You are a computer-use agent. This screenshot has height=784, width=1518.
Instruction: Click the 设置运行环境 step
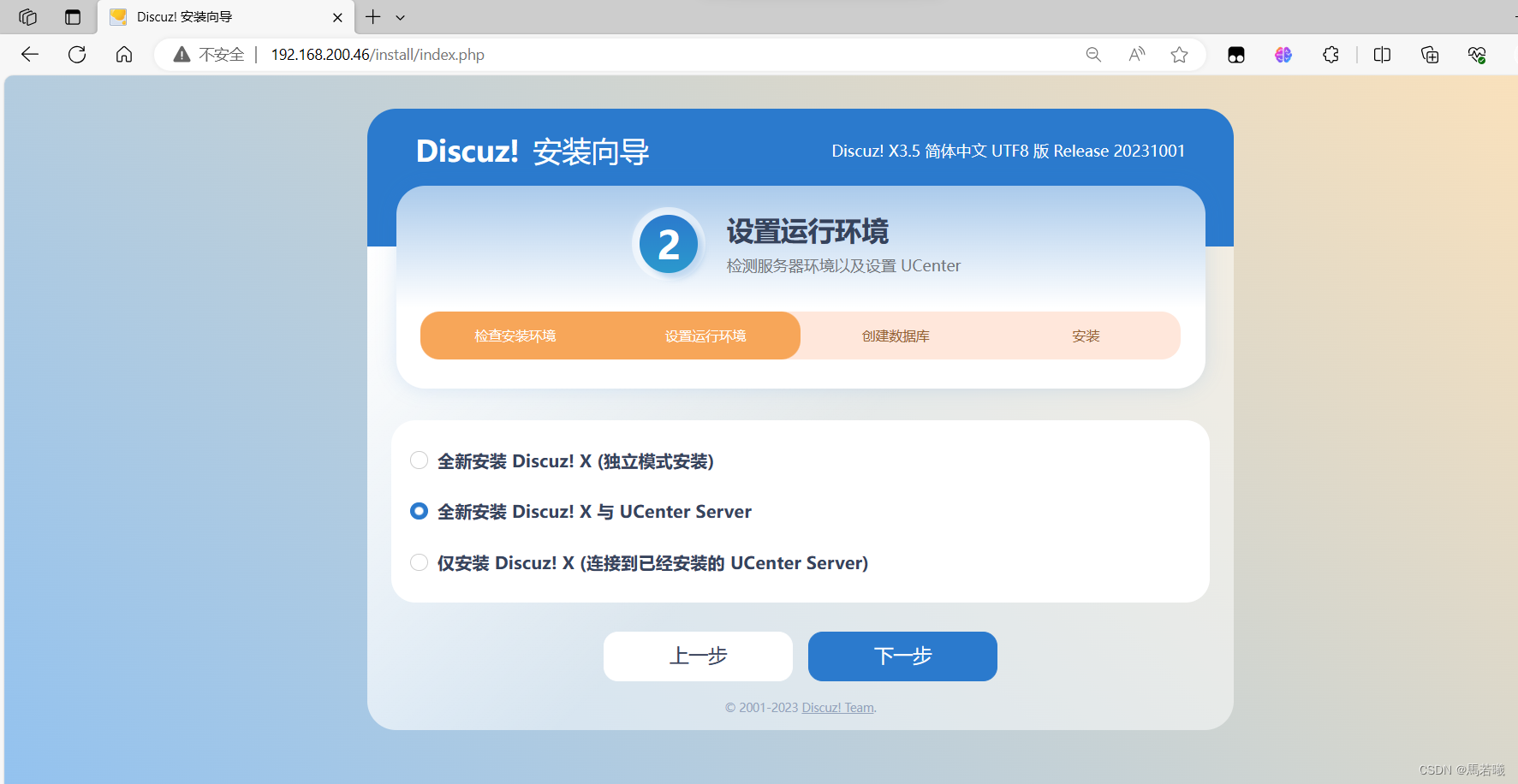point(705,336)
